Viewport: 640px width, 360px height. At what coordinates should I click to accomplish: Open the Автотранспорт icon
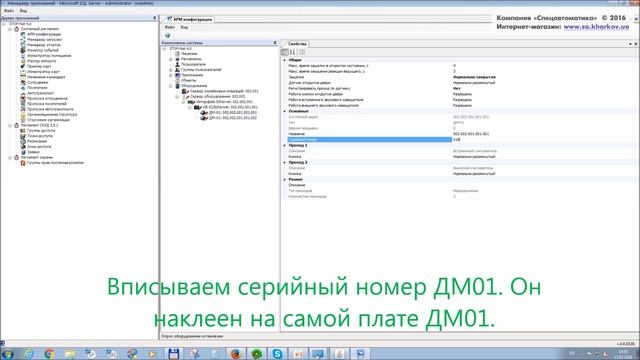[23, 93]
